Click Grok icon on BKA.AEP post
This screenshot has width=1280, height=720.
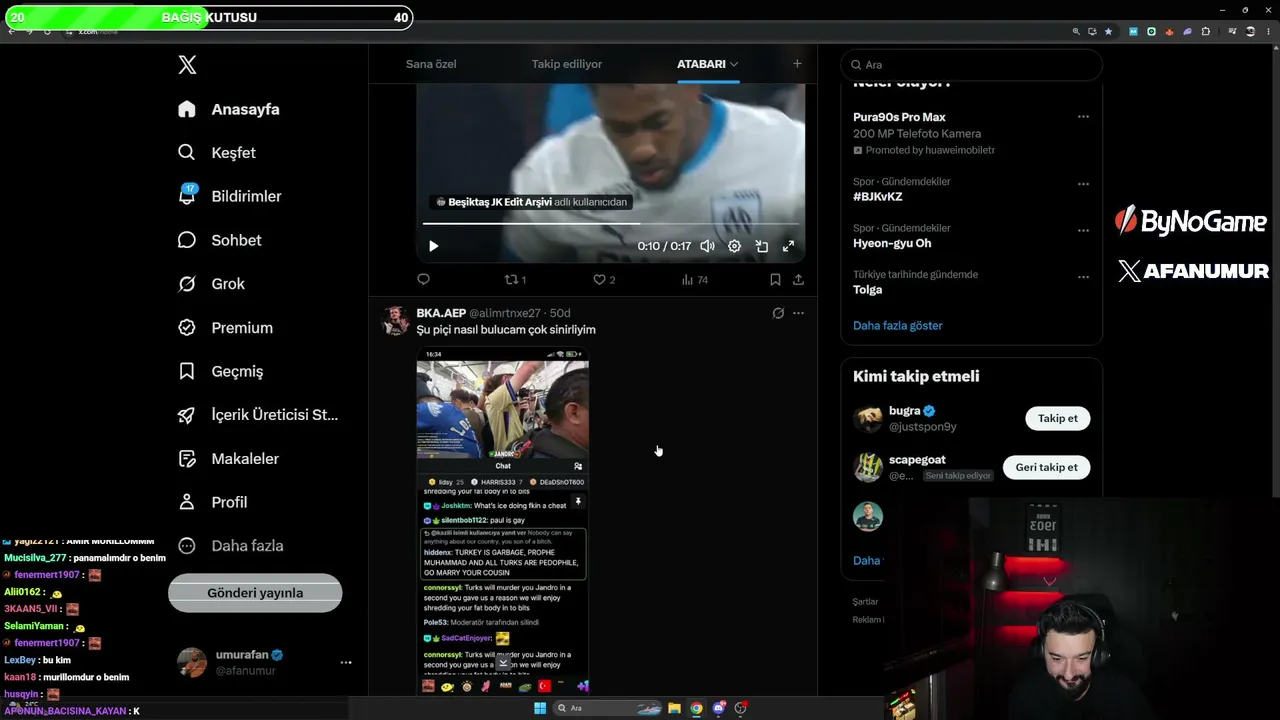point(778,313)
